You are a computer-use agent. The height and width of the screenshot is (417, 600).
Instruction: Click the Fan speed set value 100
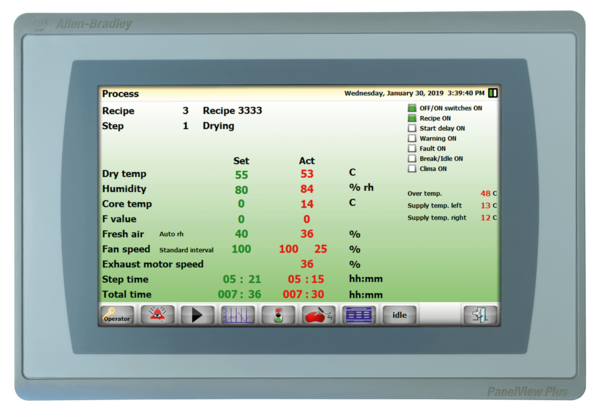click(241, 248)
